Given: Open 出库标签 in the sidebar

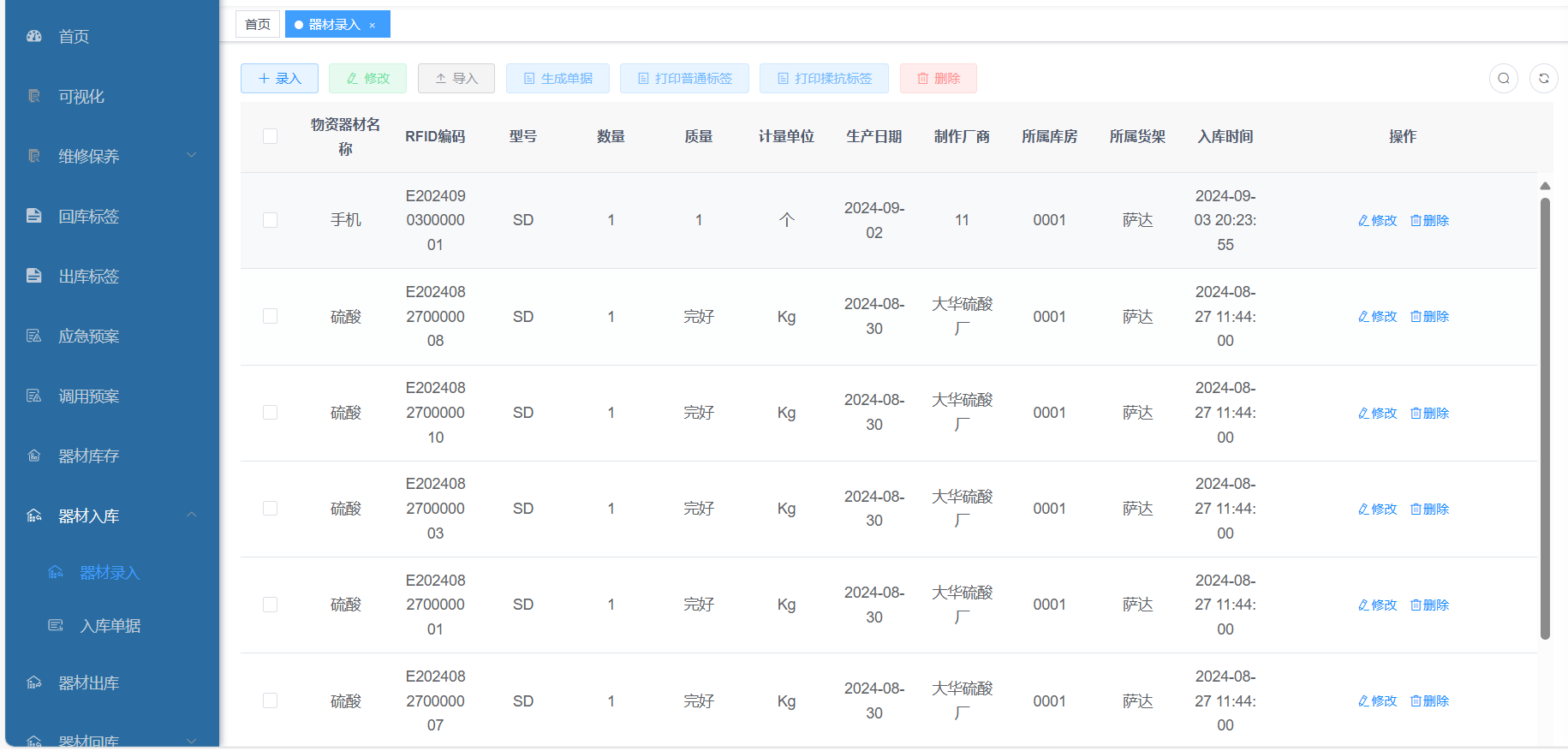Looking at the screenshot, I should coord(88,277).
